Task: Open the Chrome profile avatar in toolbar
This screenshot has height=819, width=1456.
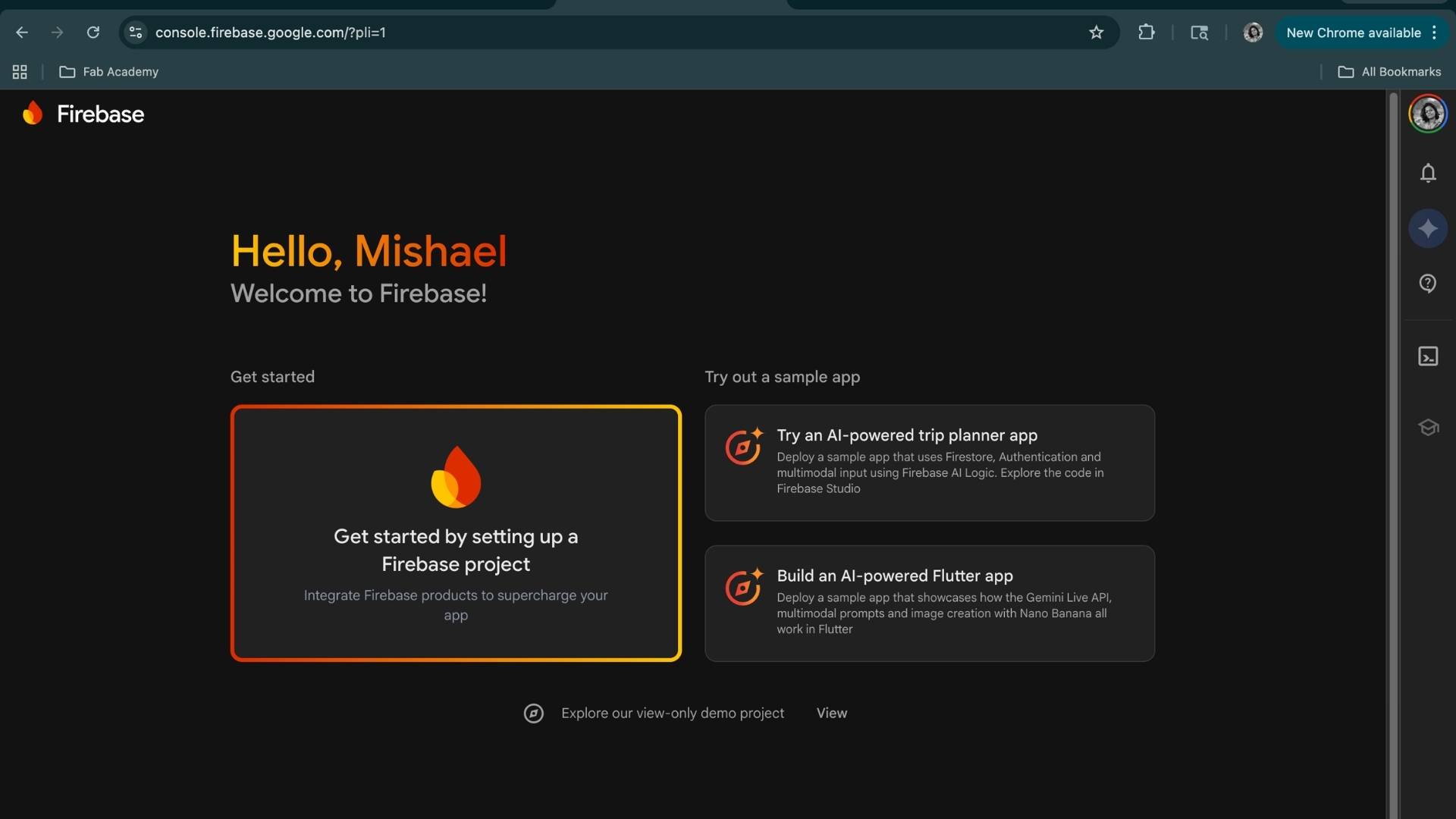Action: point(1253,33)
